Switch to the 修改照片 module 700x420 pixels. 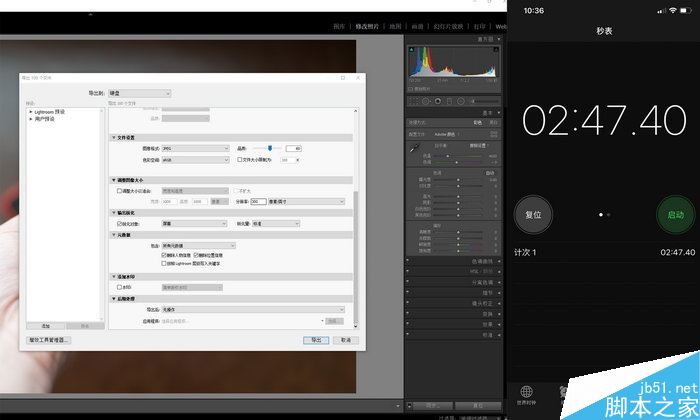coord(367,26)
